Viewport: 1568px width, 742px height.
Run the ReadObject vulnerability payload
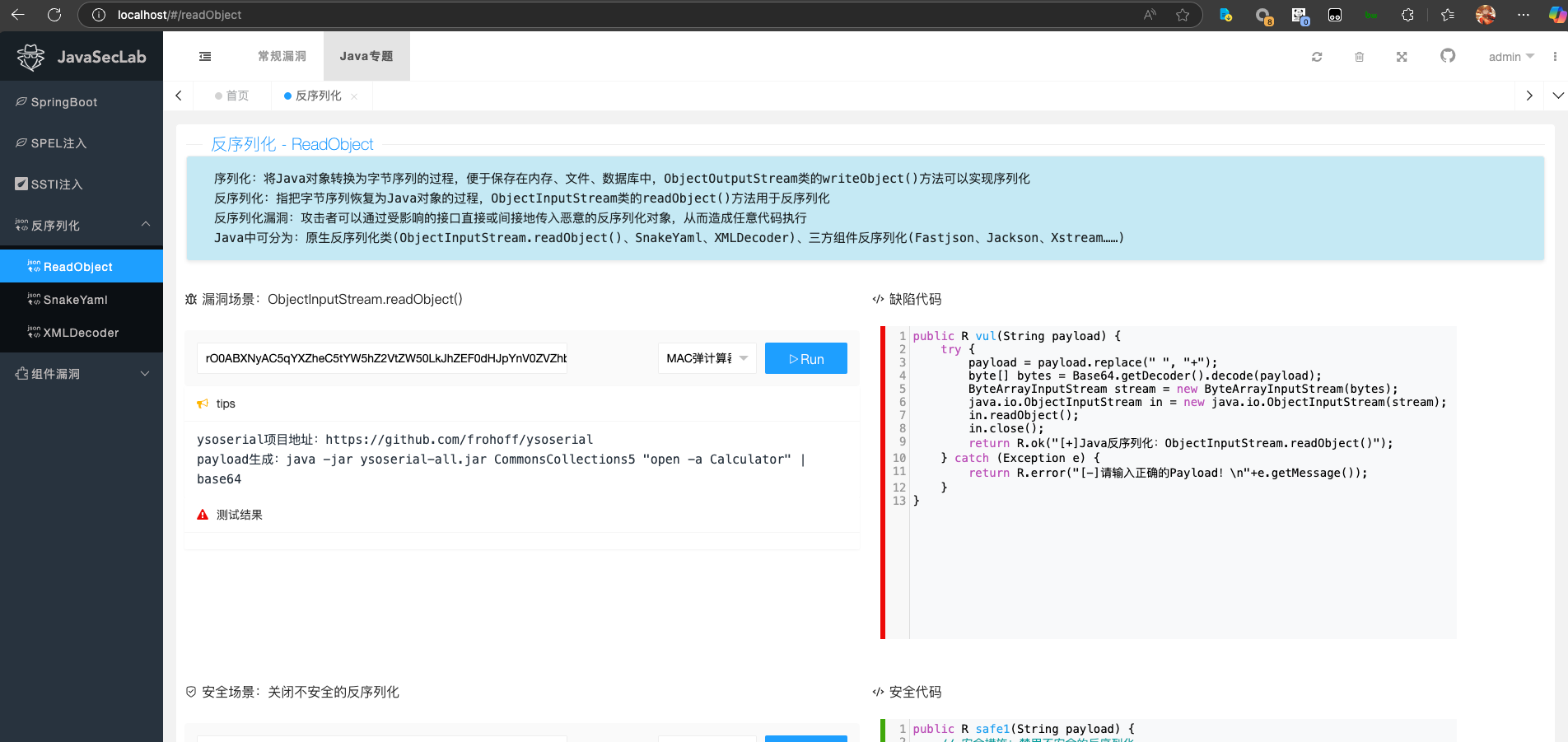pyautogui.click(x=805, y=358)
